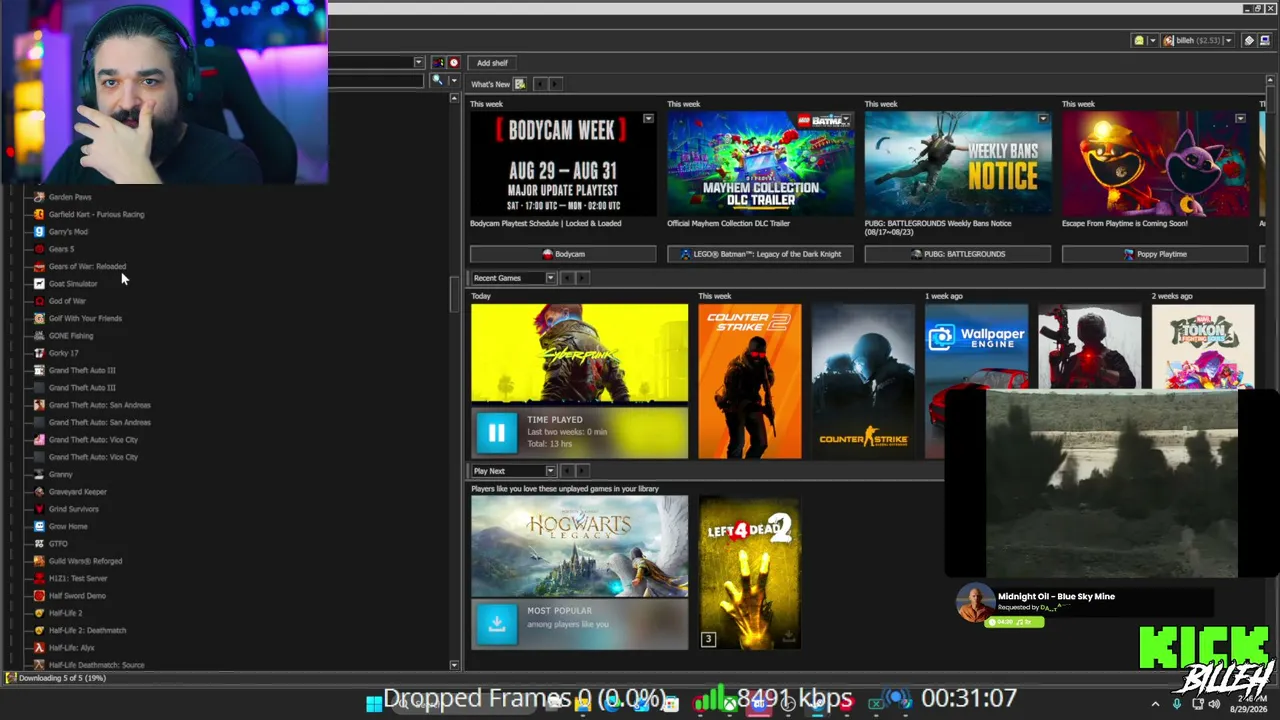The height and width of the screenshot is (720, 1280).
Task: Click the Gears 5 game icon
Action: [x=39, y=249]
